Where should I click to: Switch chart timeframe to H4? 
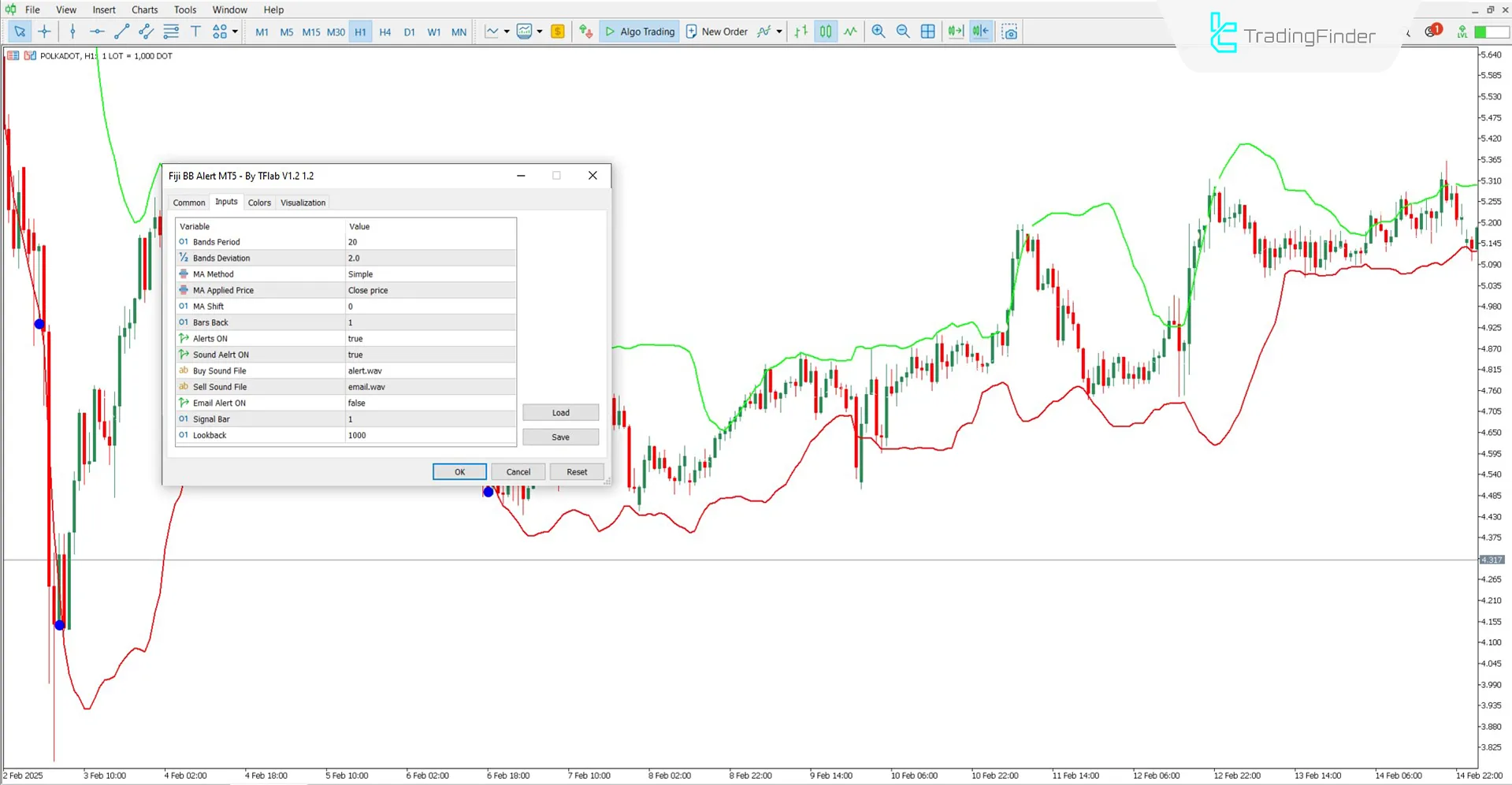point(385,32)
